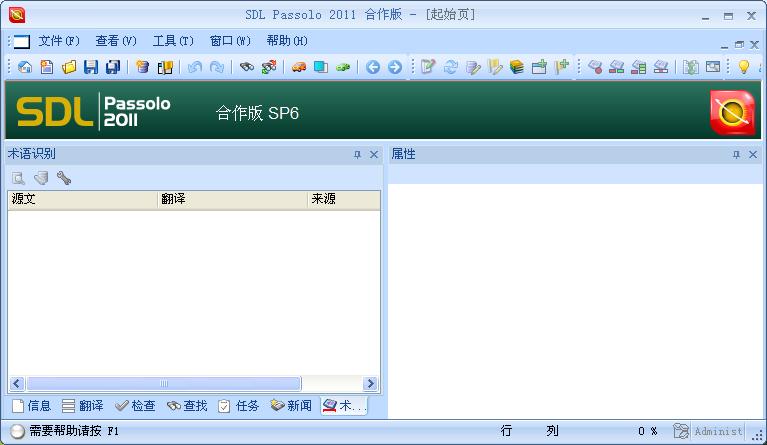Click the grayed redo arrow toolbar icon

click(217, 67)
